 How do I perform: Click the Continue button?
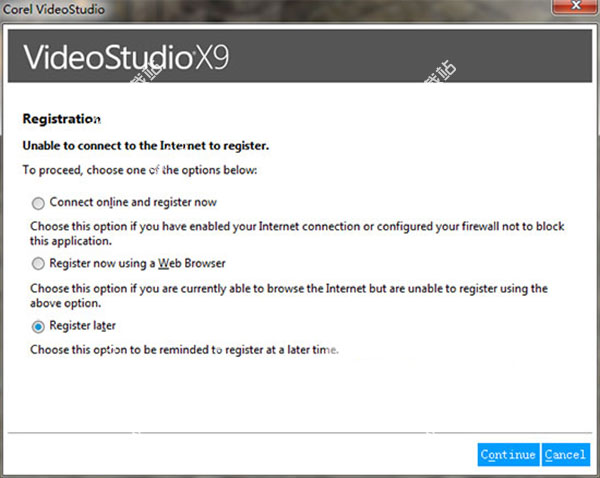coord(508,455)
